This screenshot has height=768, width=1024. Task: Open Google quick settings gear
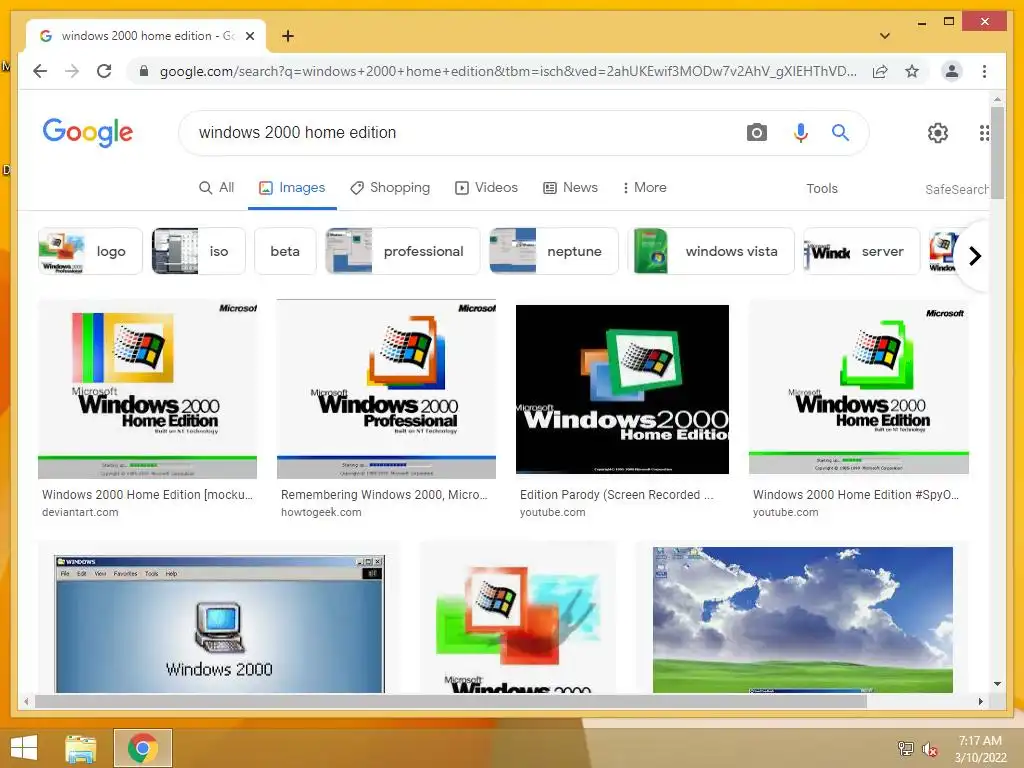point(938,133)
